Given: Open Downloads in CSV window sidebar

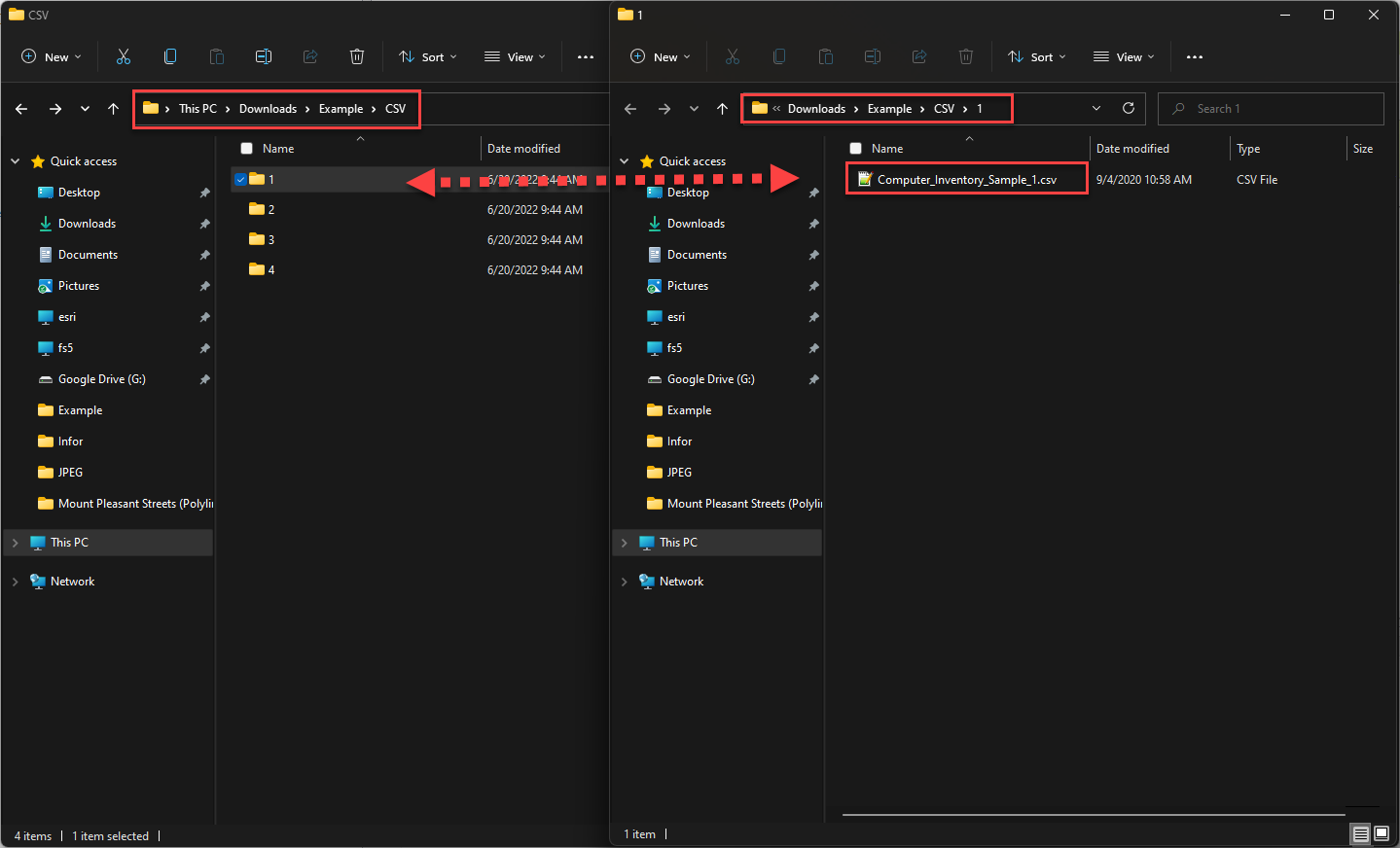Looking at the screenshot, I should (x=87, y=224).
